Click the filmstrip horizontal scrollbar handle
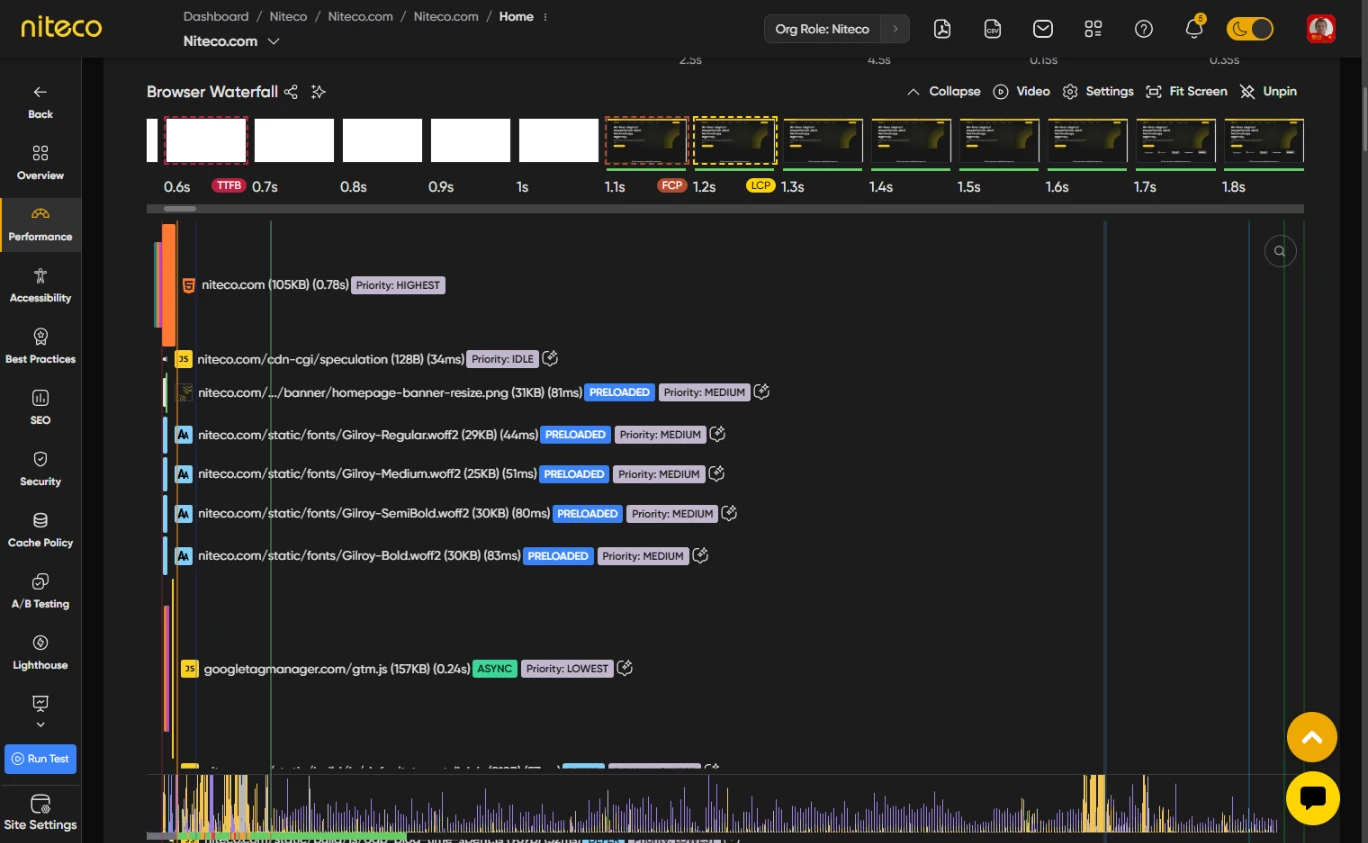Image resolution: width=1368 pixels, height=843 pixels. [x=180, y=209]
